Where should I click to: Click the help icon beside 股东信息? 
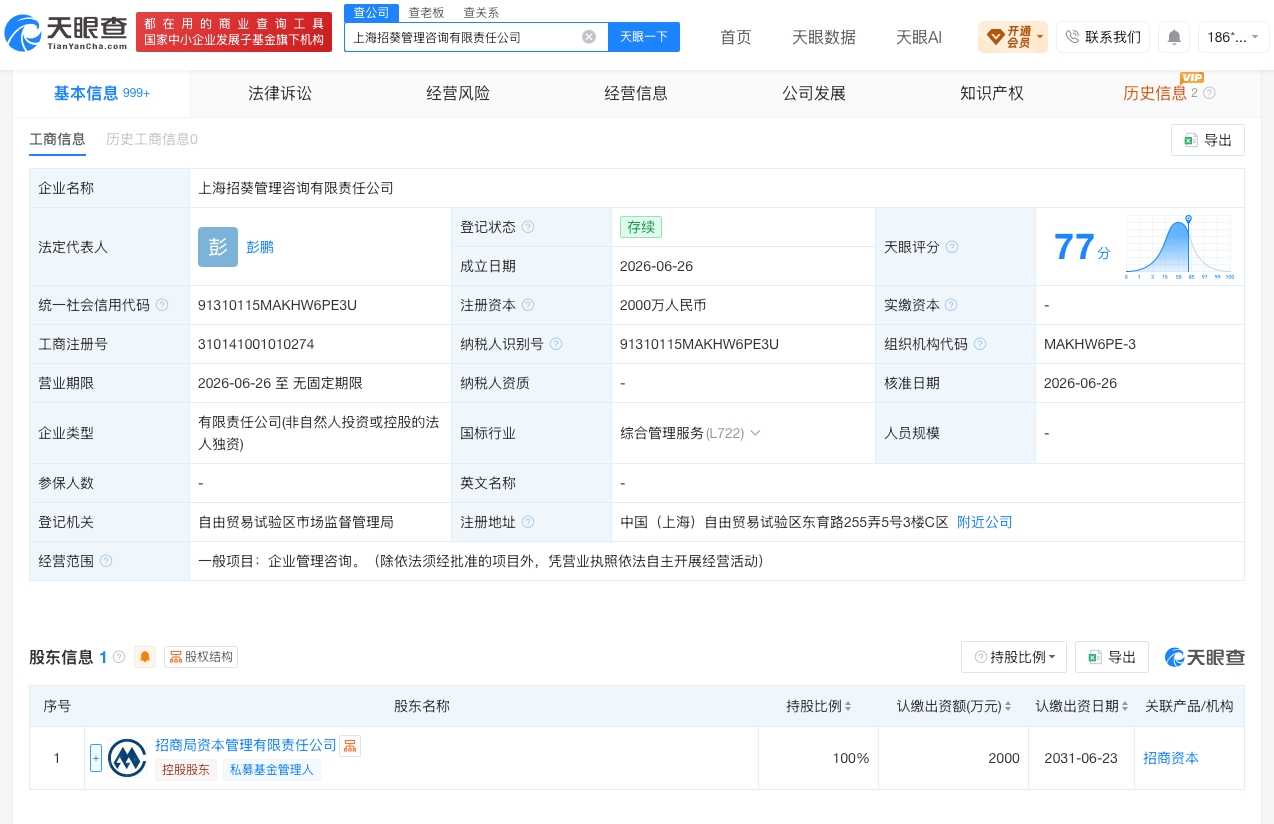click(119, 657)
